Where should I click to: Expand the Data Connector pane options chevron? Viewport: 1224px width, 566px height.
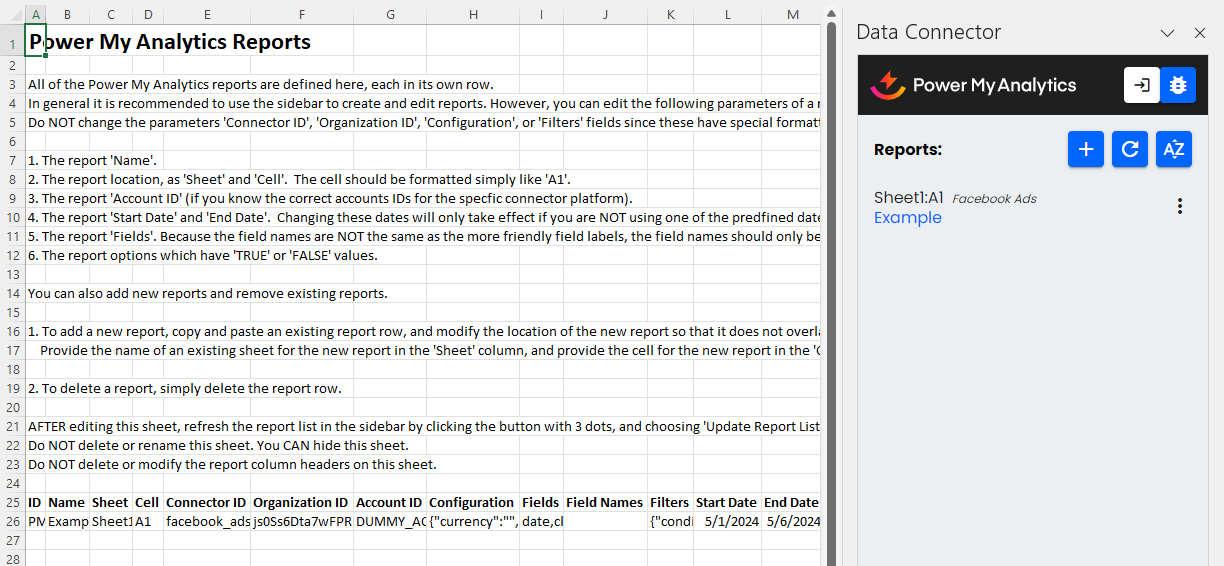(1167, 33)
